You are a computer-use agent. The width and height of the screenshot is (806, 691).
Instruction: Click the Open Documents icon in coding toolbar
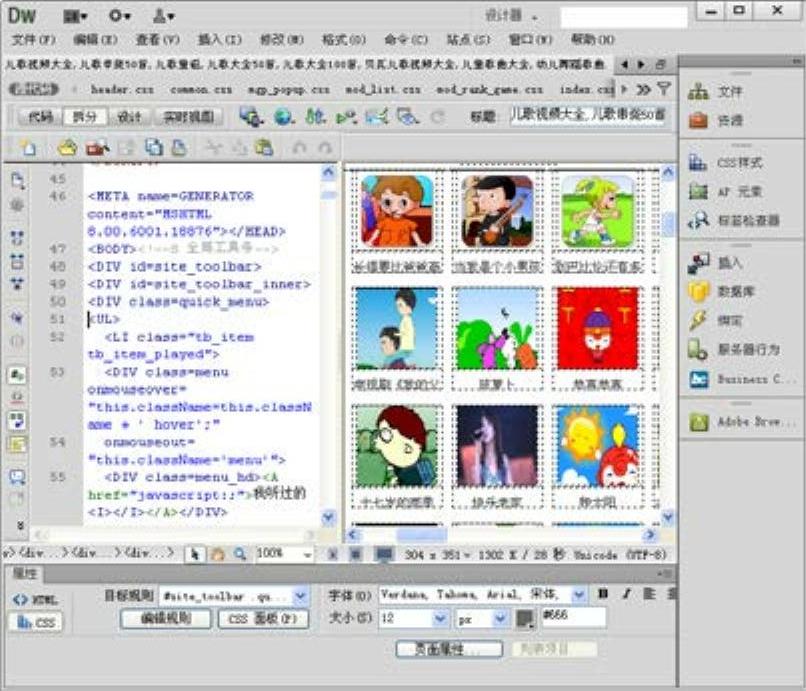(x=17, y=180)
